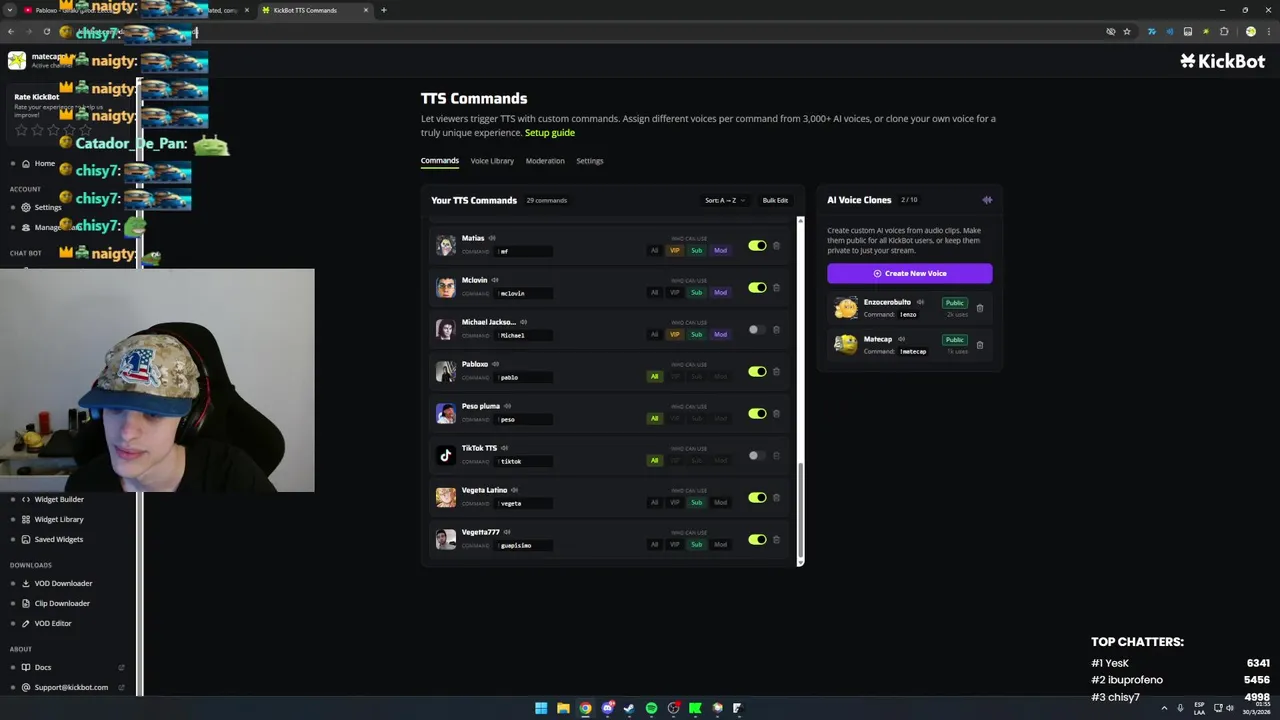Viewport: 1280px width, 720px height.
Task: Open the Clip Downloader page
Action: click(62, 603)
